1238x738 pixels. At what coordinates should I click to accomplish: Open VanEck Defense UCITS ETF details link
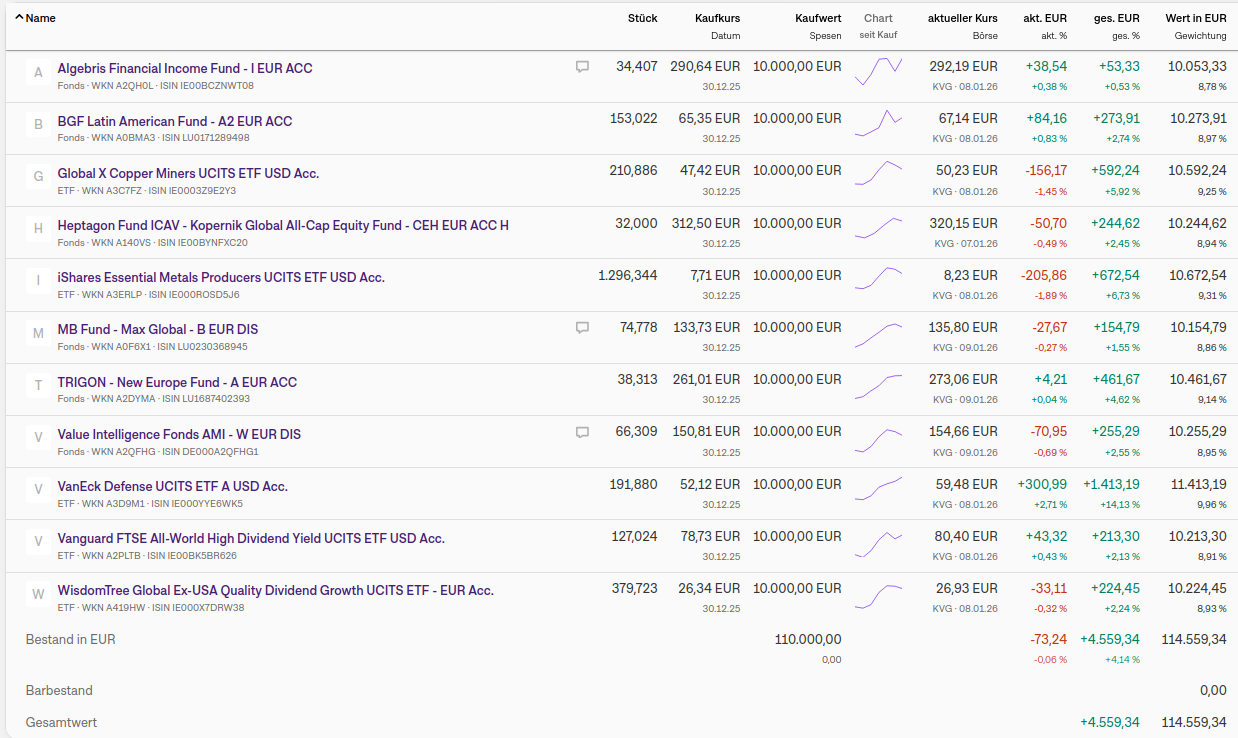[x=172, y=486]
